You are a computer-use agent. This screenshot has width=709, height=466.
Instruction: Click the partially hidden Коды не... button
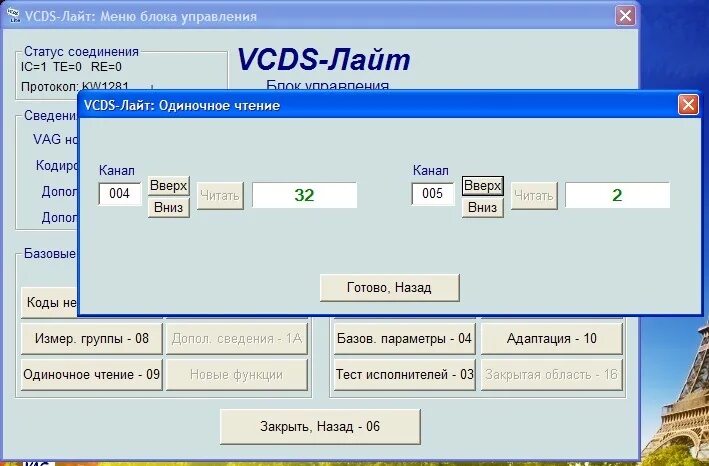point(50,302)
